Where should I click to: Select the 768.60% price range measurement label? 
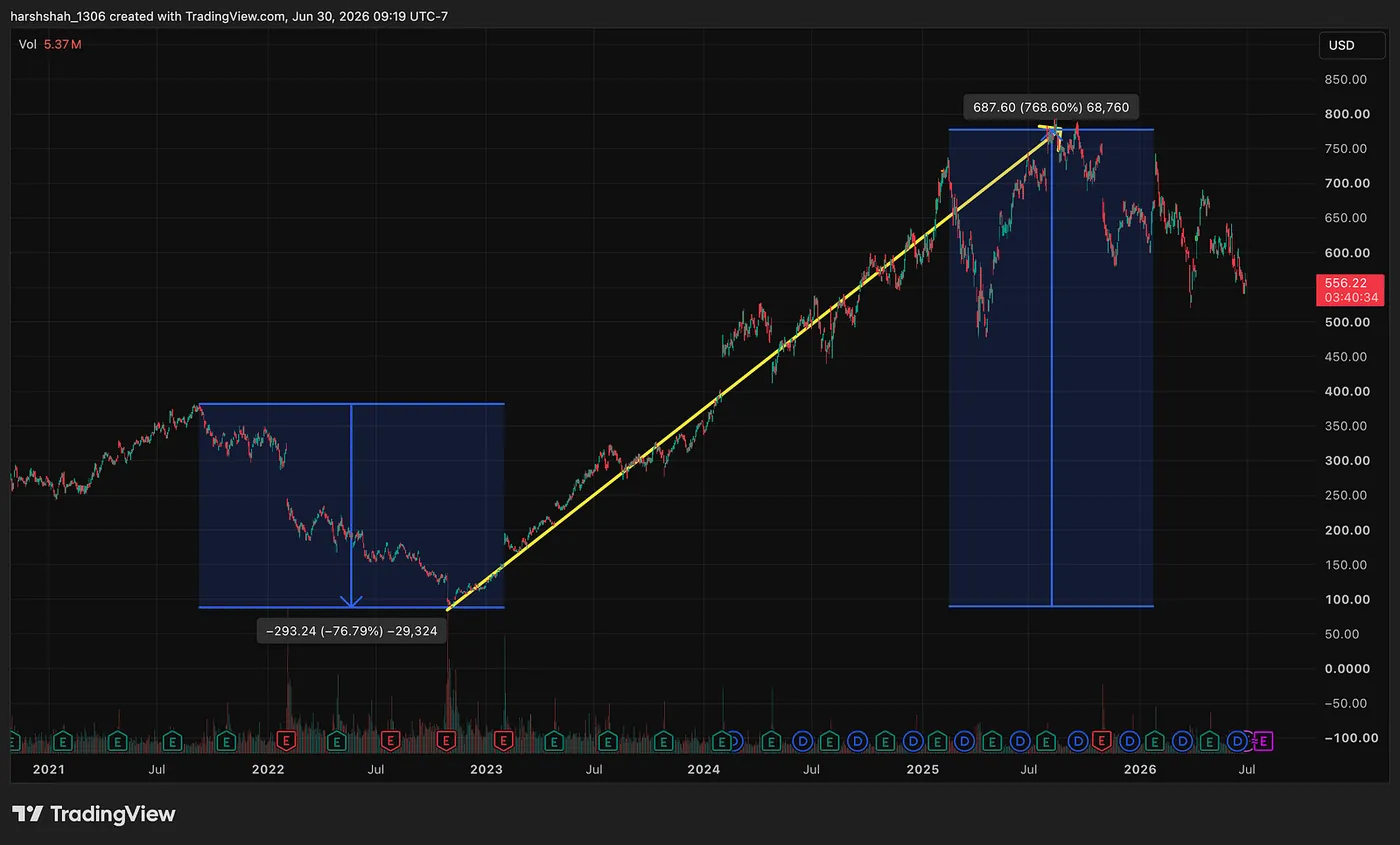(x=1050, y=107)
